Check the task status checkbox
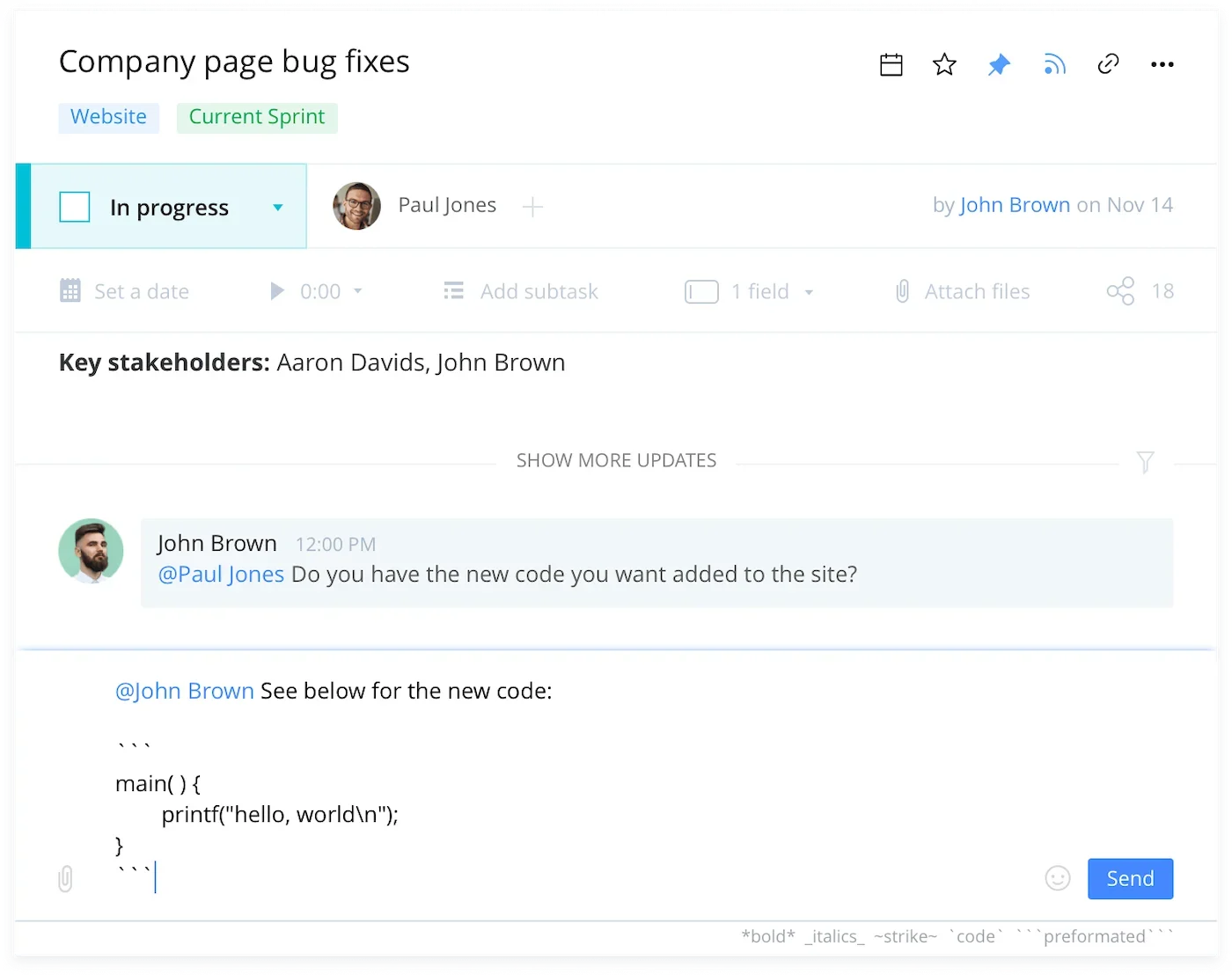Image resolution: width=1232 pixels, height=975 pixels. (x=75, y=207)
